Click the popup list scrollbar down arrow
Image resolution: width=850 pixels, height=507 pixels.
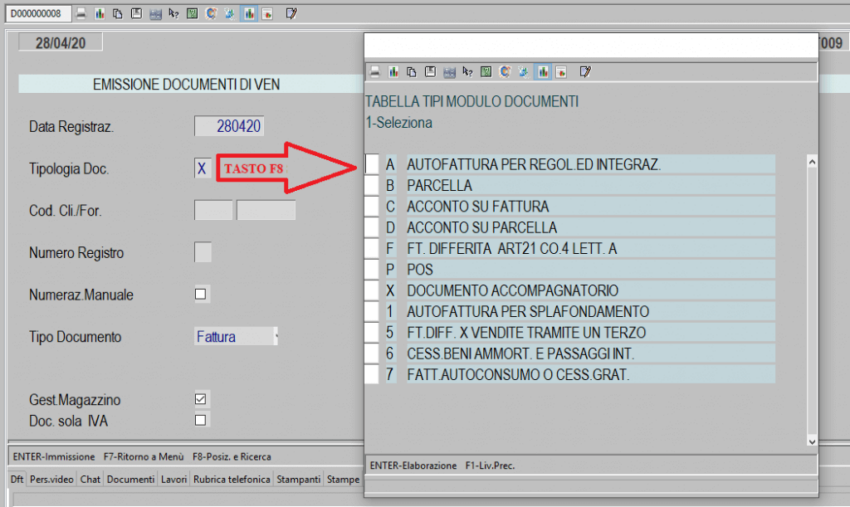pos(812,441)
